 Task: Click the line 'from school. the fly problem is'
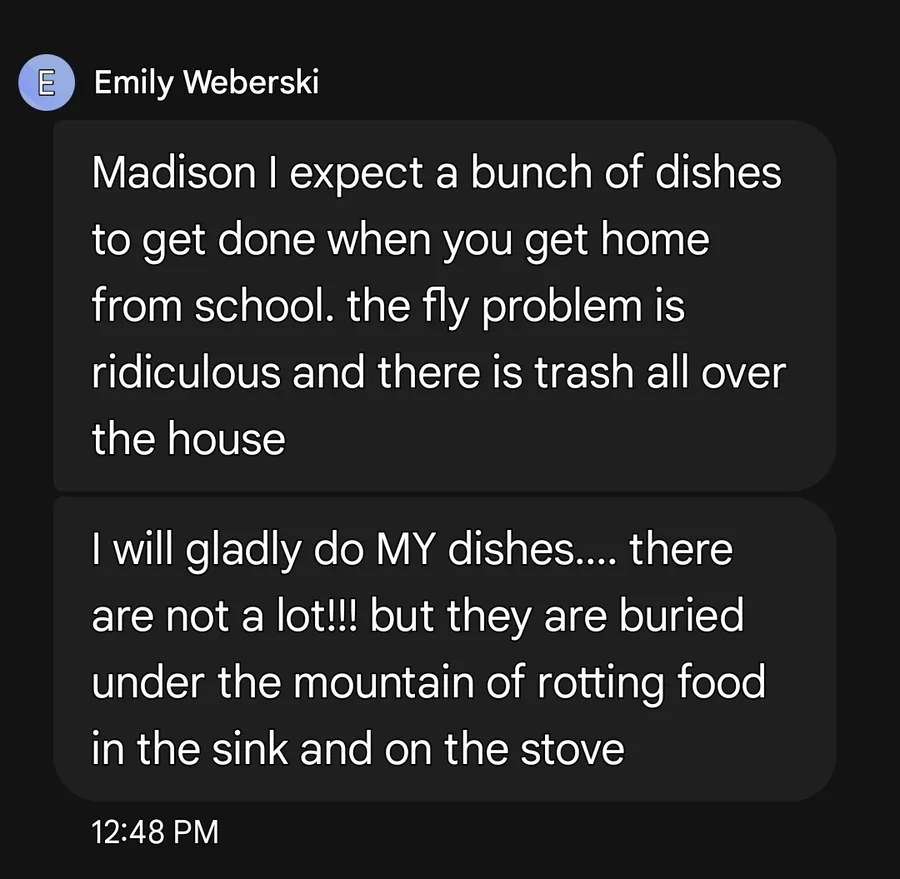pos(388,306)
